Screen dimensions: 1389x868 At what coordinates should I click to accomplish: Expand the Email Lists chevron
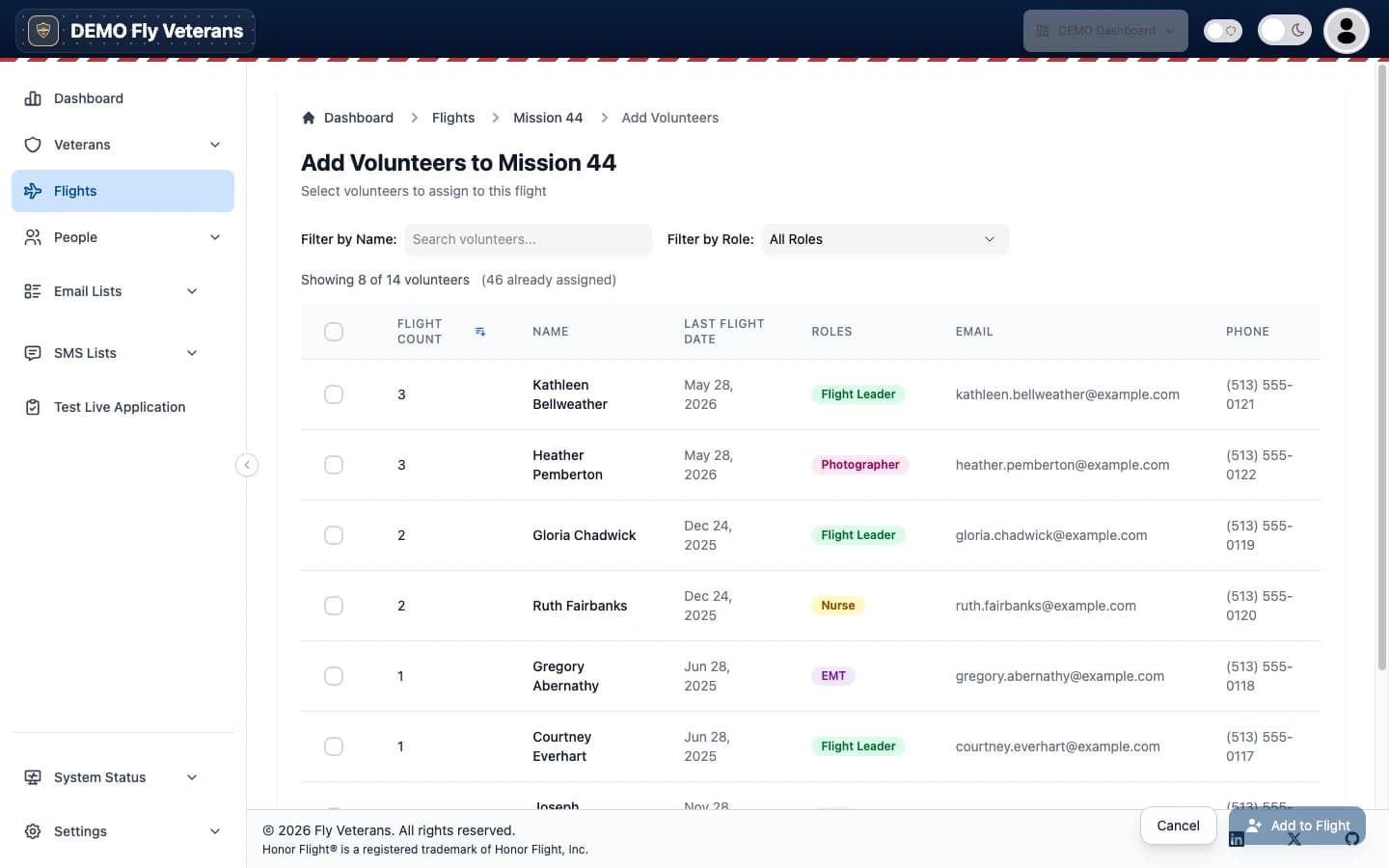[x=192, y=291]
